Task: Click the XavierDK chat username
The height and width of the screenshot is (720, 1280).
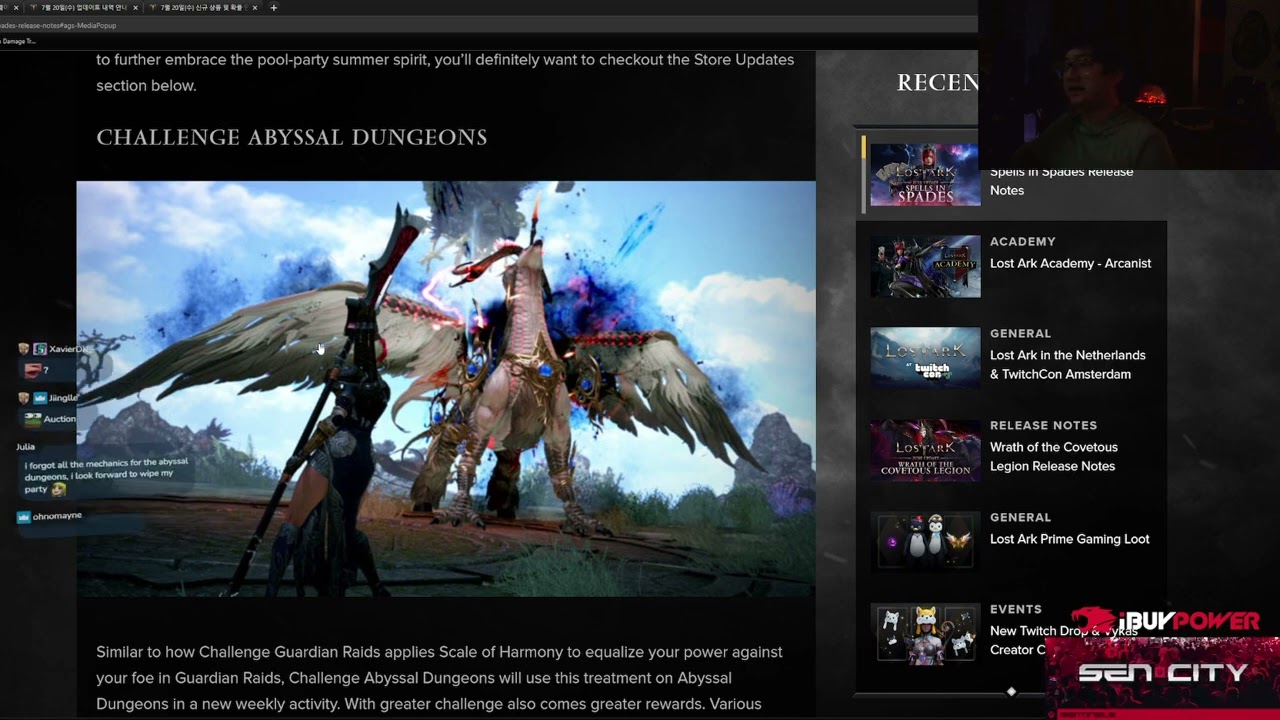Action: tap(69, 349)
